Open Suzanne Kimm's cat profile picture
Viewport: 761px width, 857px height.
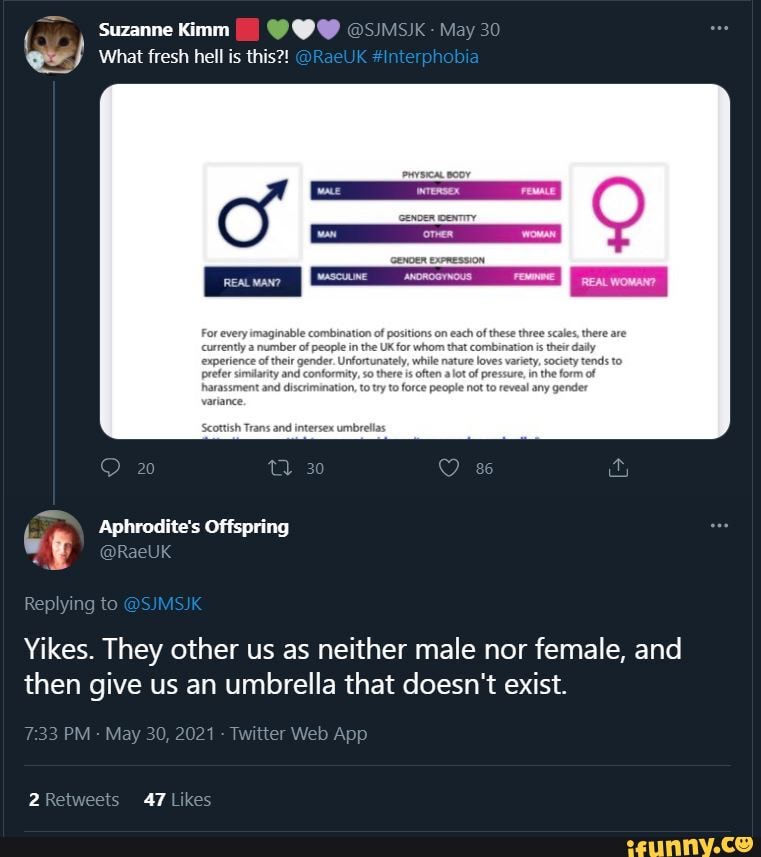coord(54,43)
